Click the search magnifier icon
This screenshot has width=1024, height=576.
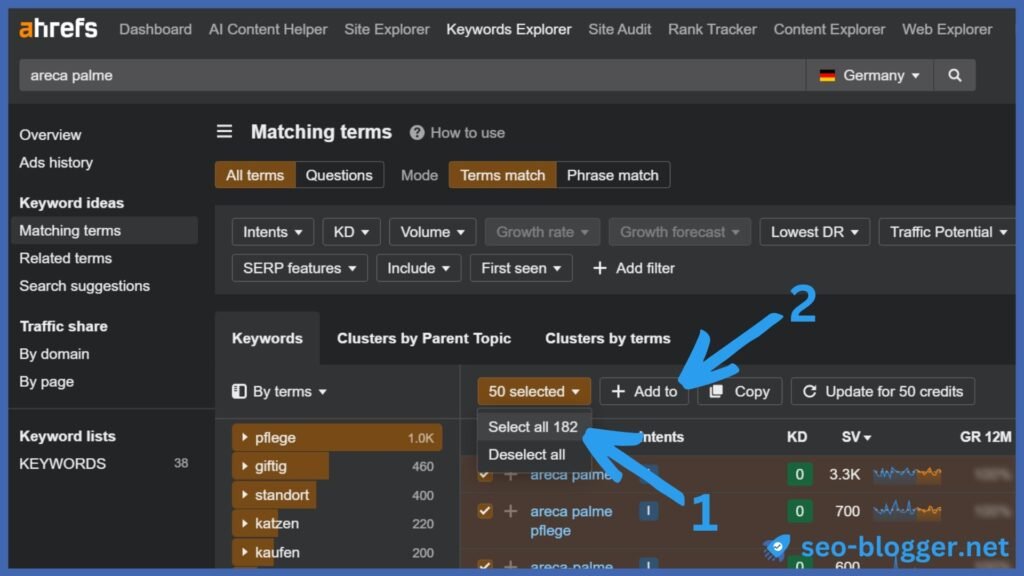click(954, 75)
